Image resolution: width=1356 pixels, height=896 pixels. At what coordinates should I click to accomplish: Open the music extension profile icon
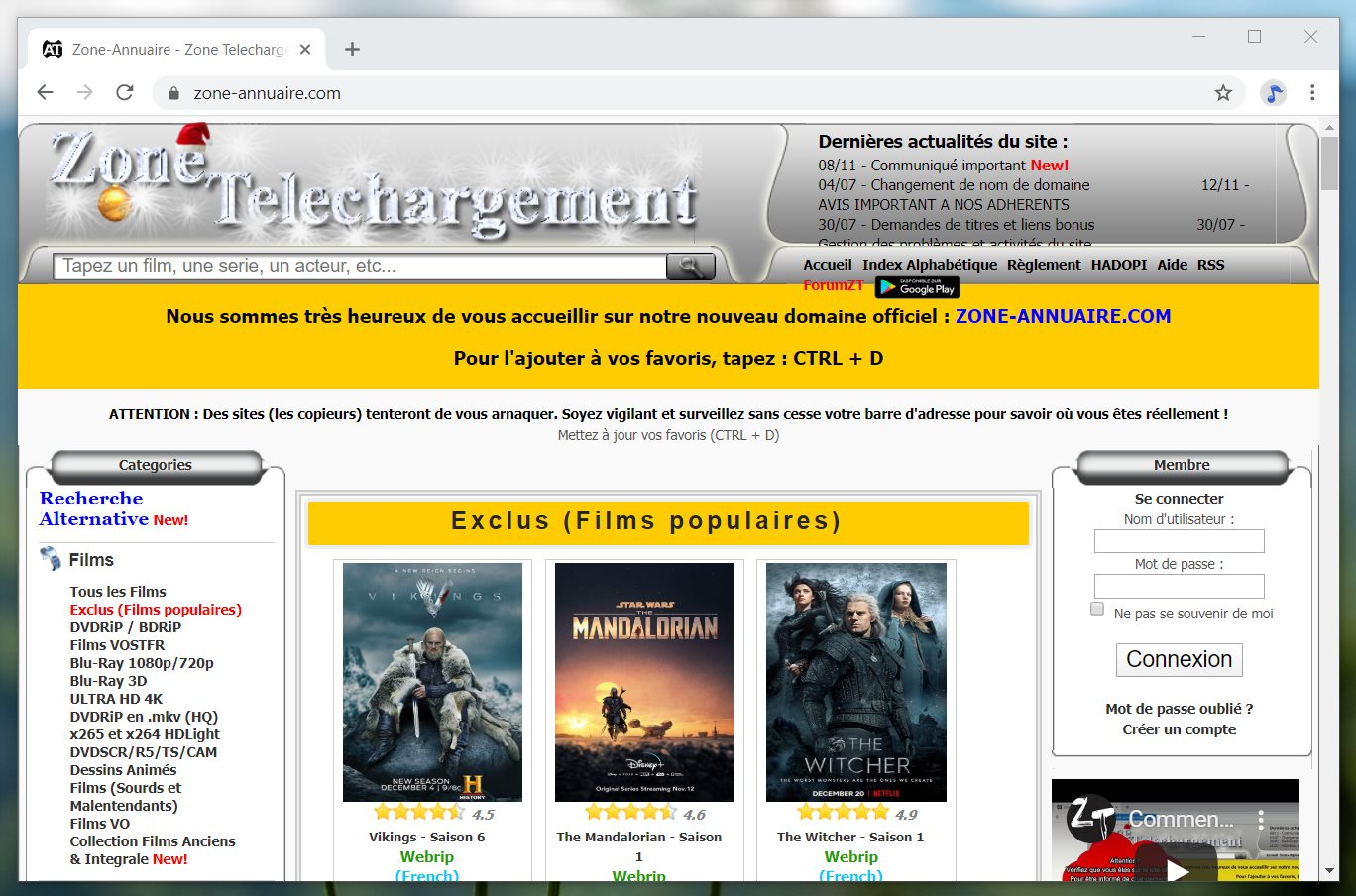[1273, 93]
